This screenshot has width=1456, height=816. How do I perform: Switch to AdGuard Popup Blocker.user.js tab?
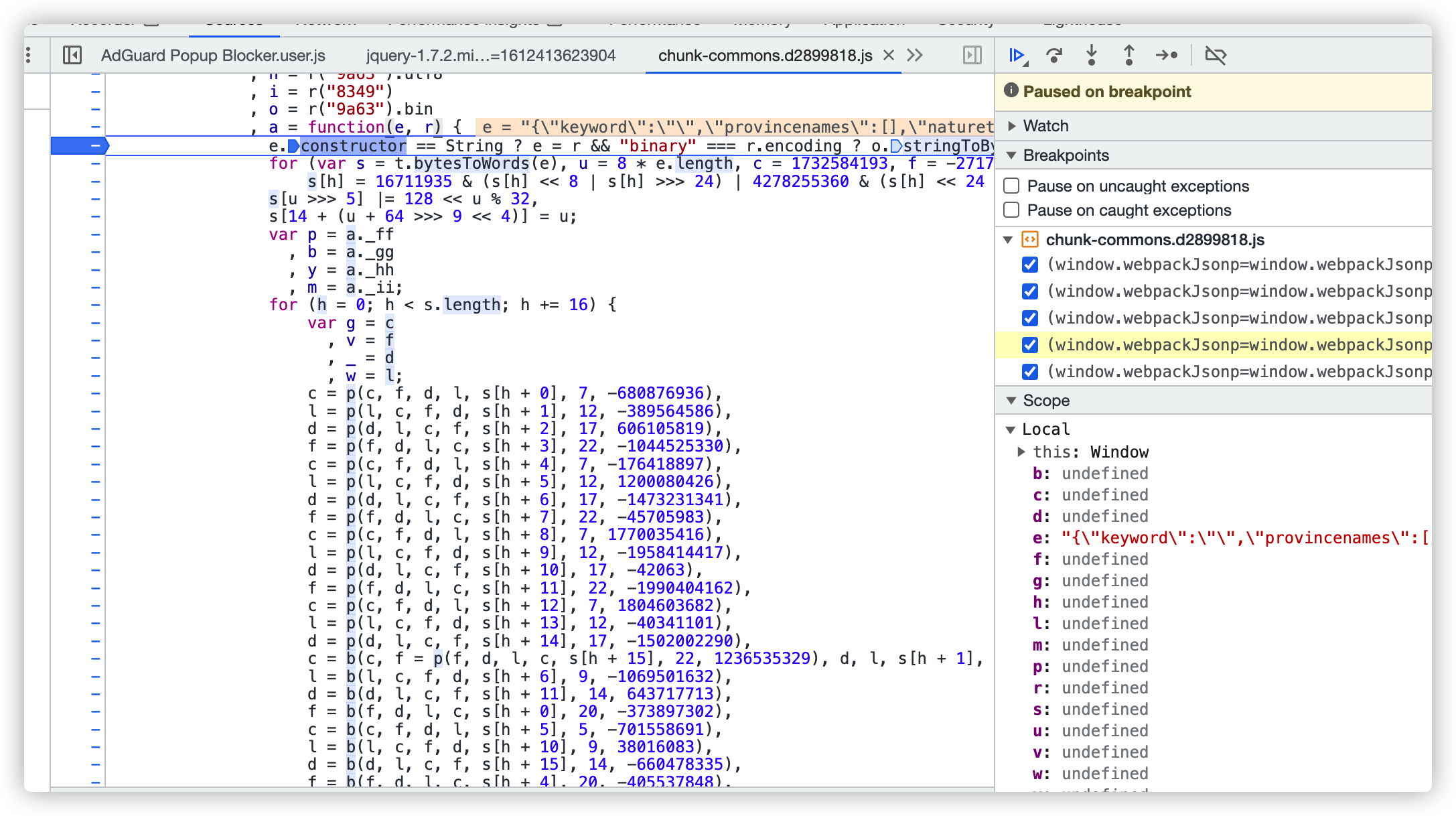pyautogui.click(x=213, y=55)
